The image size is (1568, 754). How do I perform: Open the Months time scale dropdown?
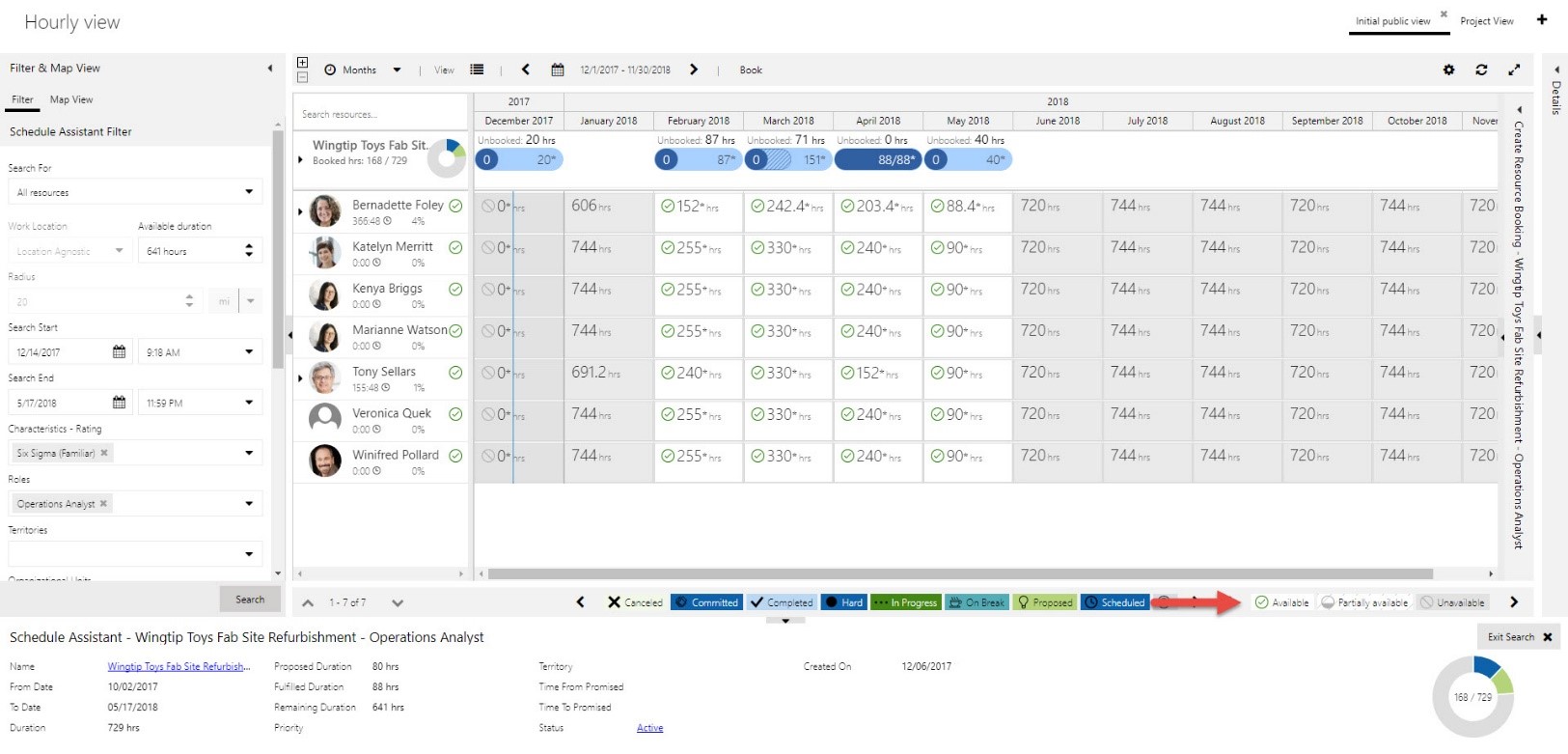tap(397, 70)
